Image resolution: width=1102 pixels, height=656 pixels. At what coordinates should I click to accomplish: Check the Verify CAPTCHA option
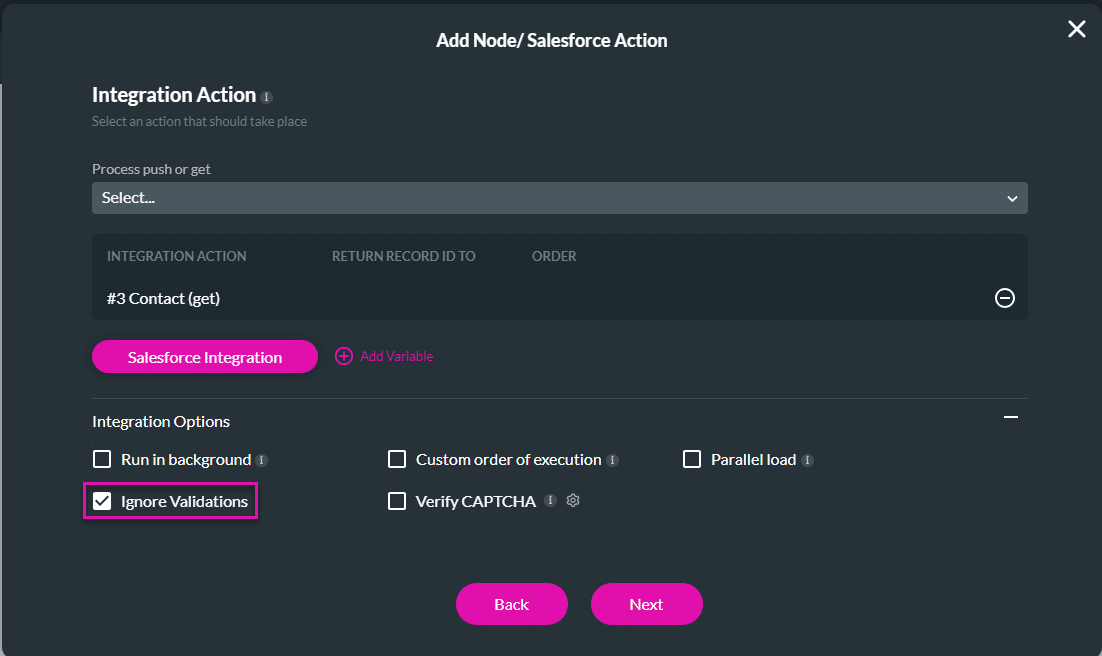click(x=397, y=501)
